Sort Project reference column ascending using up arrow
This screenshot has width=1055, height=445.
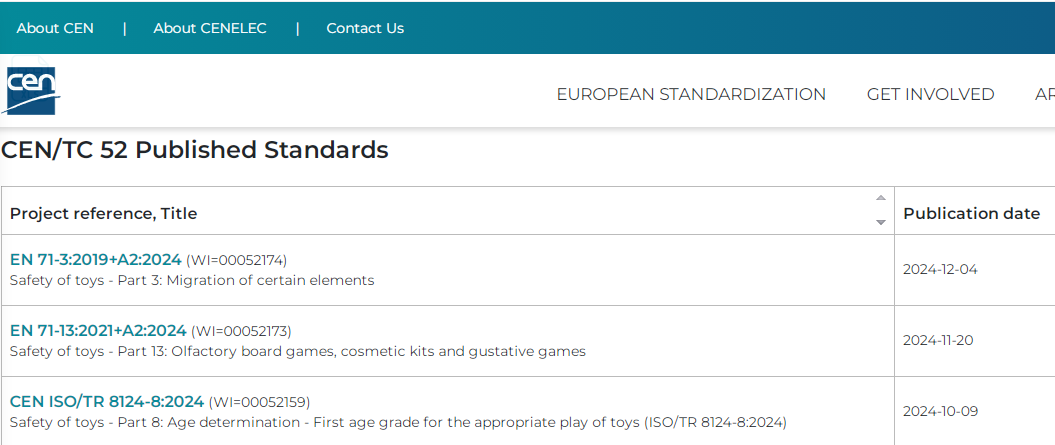(x=881, y=198)
